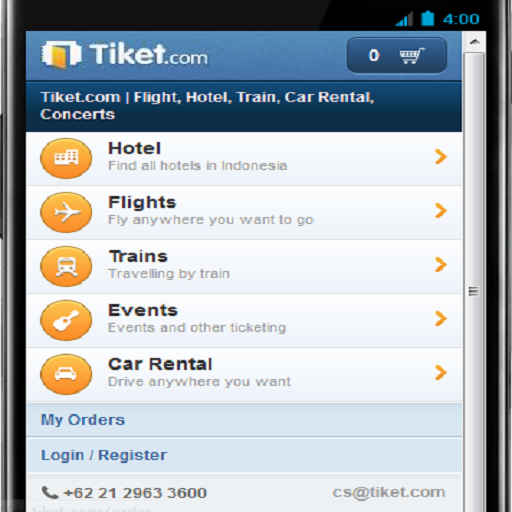
Task: Tap the orange guitar Events icon
Action: point(66,320)
